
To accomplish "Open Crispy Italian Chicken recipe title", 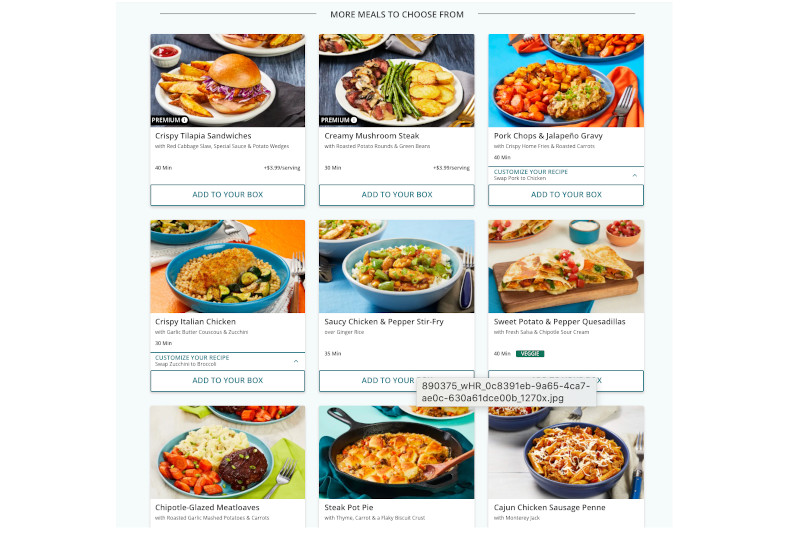I will coord(195,322).
